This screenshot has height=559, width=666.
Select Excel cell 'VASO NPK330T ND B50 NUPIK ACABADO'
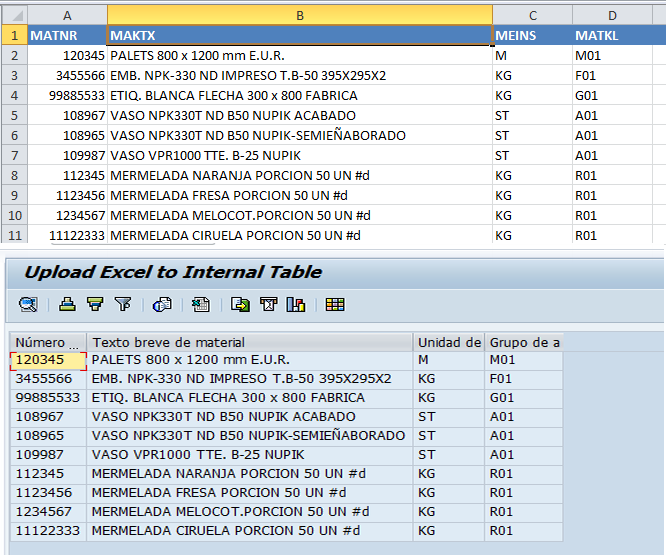[x=300, y=116]
